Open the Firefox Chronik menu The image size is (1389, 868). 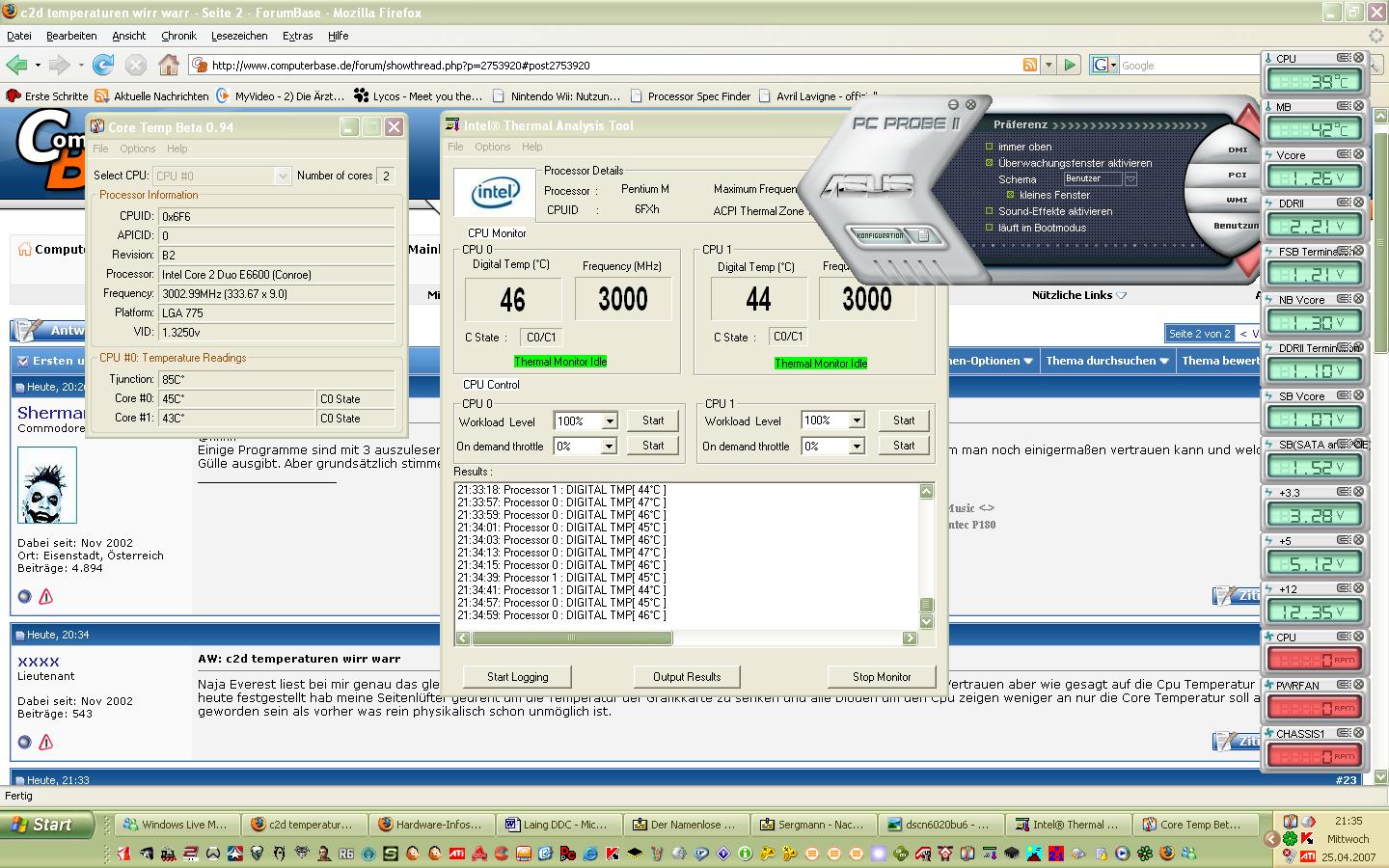click(x=178, y=36)
